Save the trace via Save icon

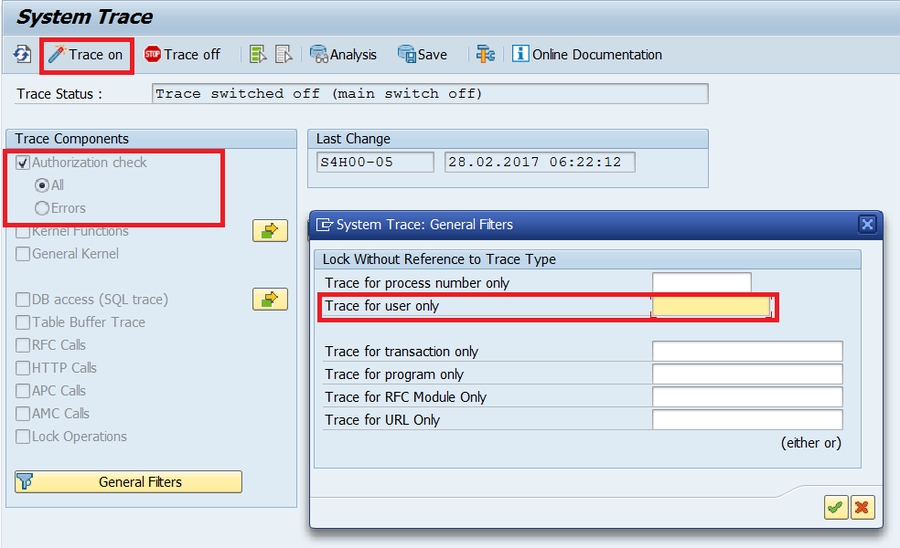pos(422,55)
